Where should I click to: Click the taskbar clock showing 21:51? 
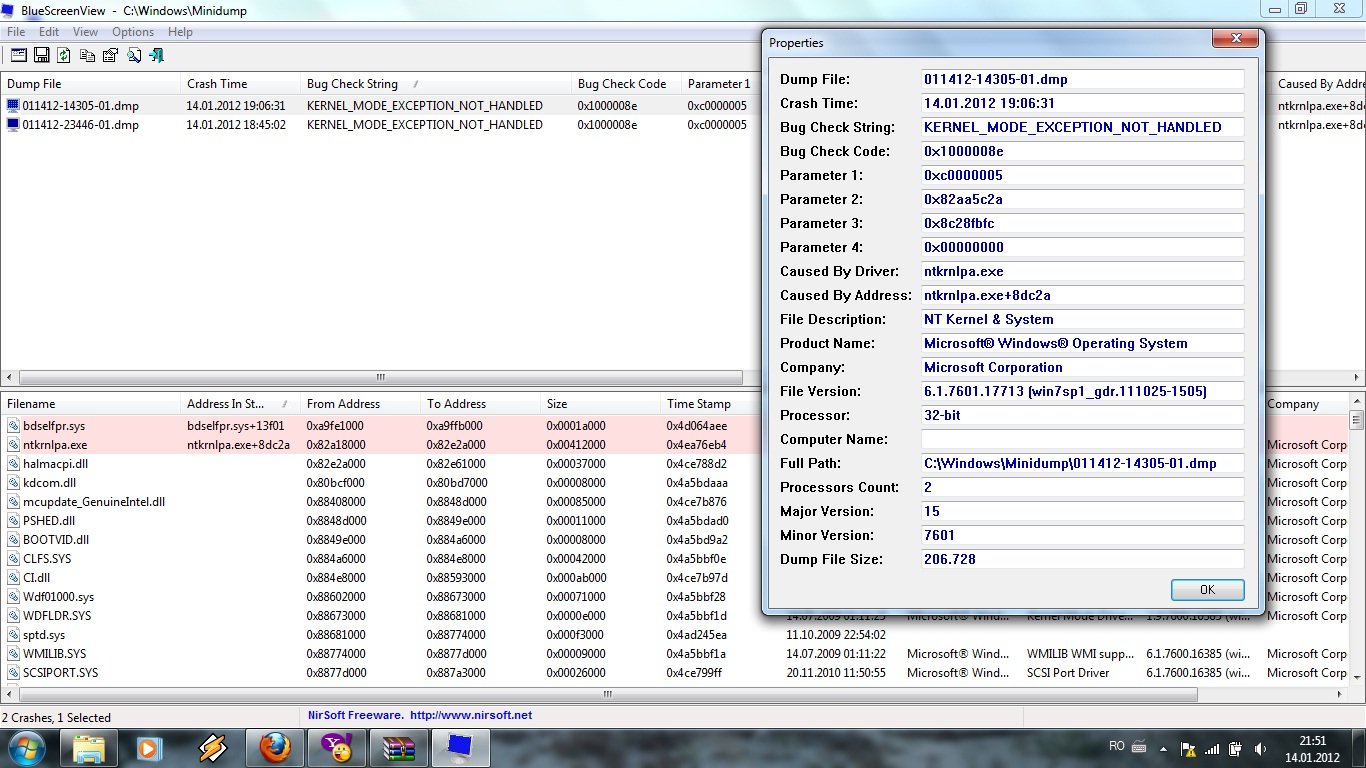tap(1312, 748)
